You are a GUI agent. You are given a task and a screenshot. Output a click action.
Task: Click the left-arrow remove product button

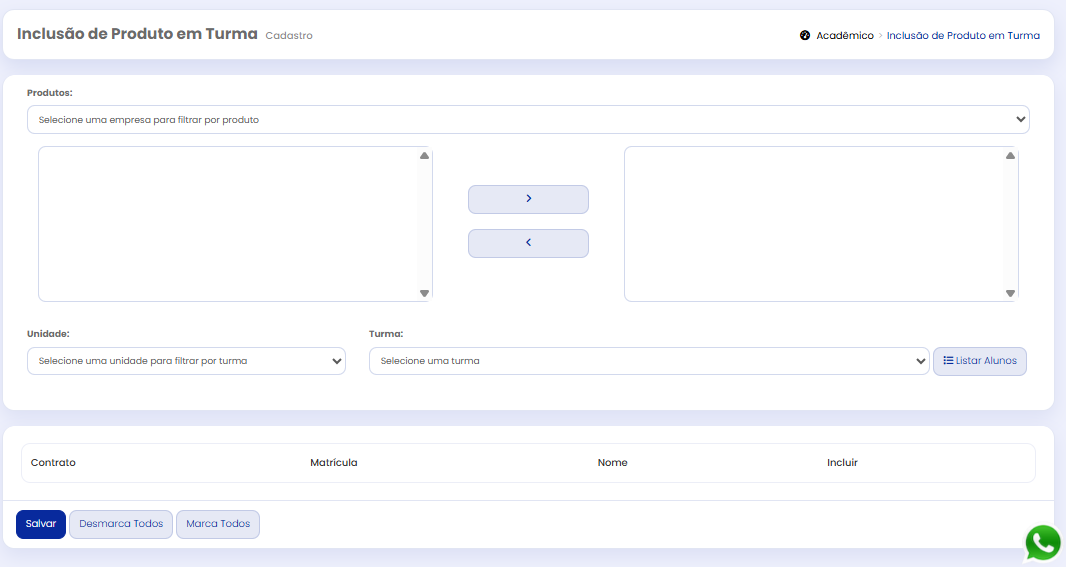pyautogui.click(x=528, y=243)
